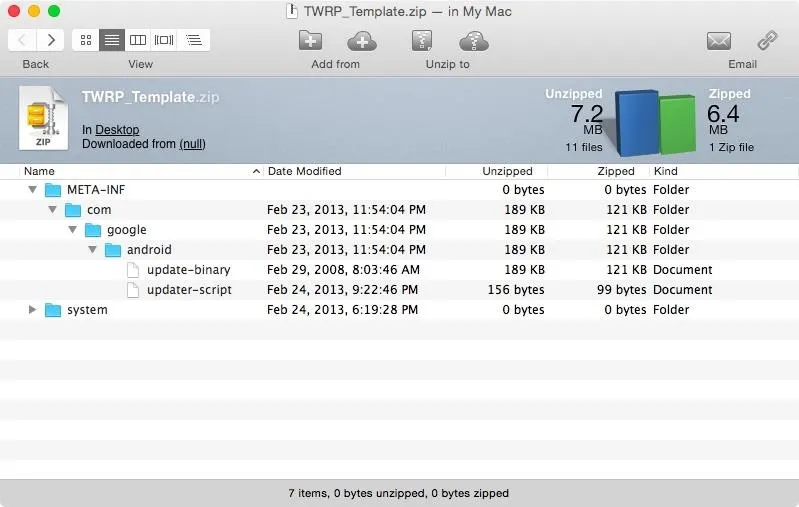Image resolution: width=799 pixels, height=507 pixels.
Task: Click the Feb 29, 2008 date cell
Action: tap(343, 270)
